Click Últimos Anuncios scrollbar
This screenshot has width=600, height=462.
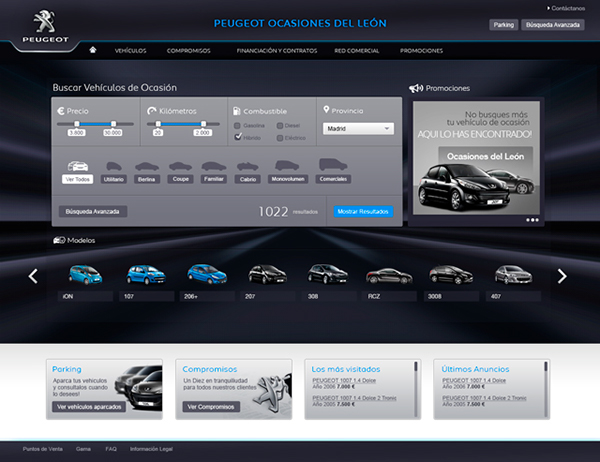click(546, 389)
